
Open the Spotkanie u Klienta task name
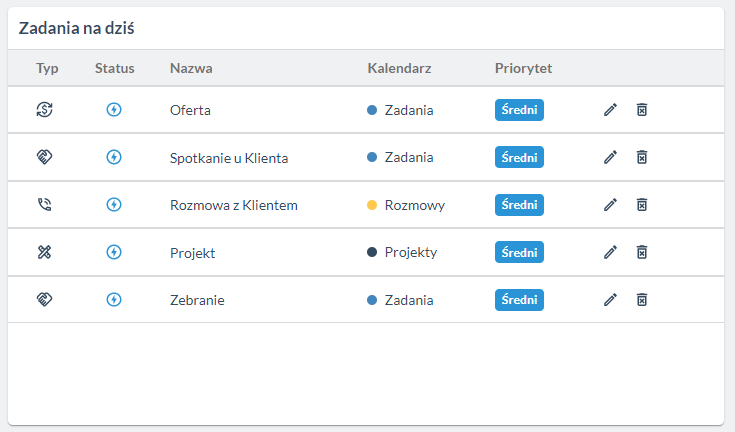point(229,158)
